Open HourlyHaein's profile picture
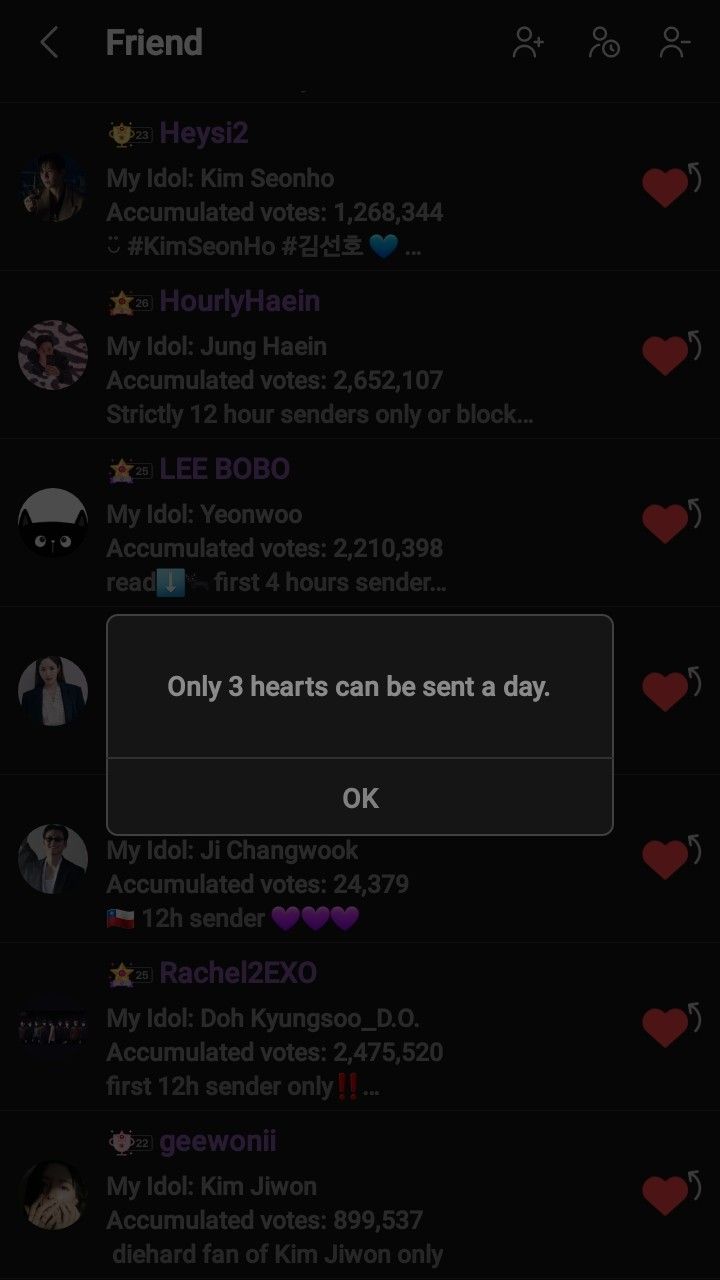Screen dimensions: 720x1280 click(x=53, y=355)
